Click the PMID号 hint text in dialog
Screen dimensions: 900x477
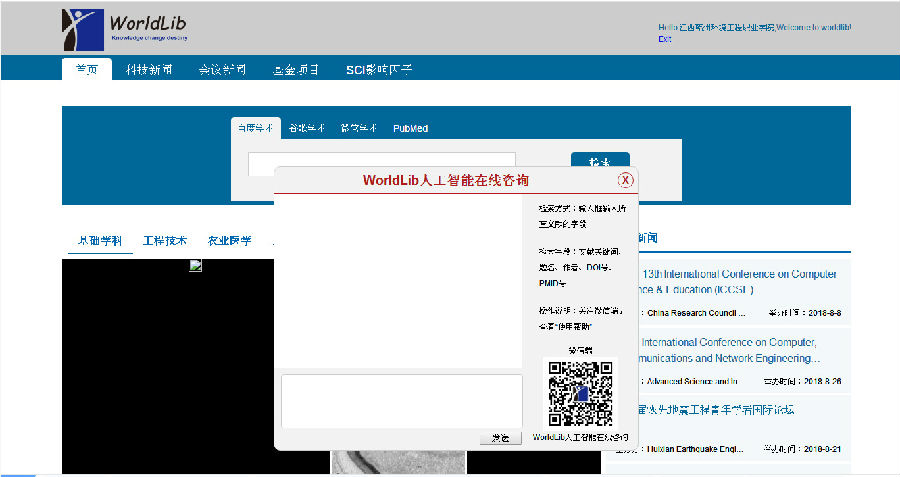click(552, 284)
